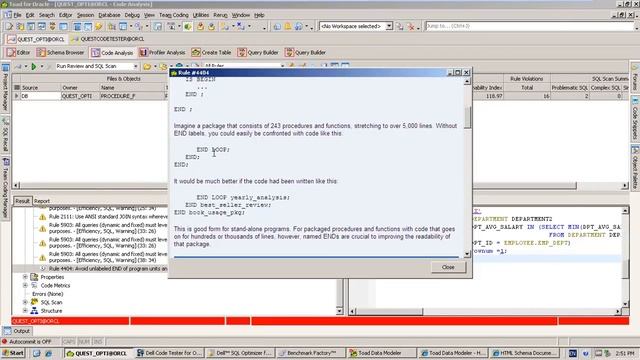Expand the Properties tree node

25,277
